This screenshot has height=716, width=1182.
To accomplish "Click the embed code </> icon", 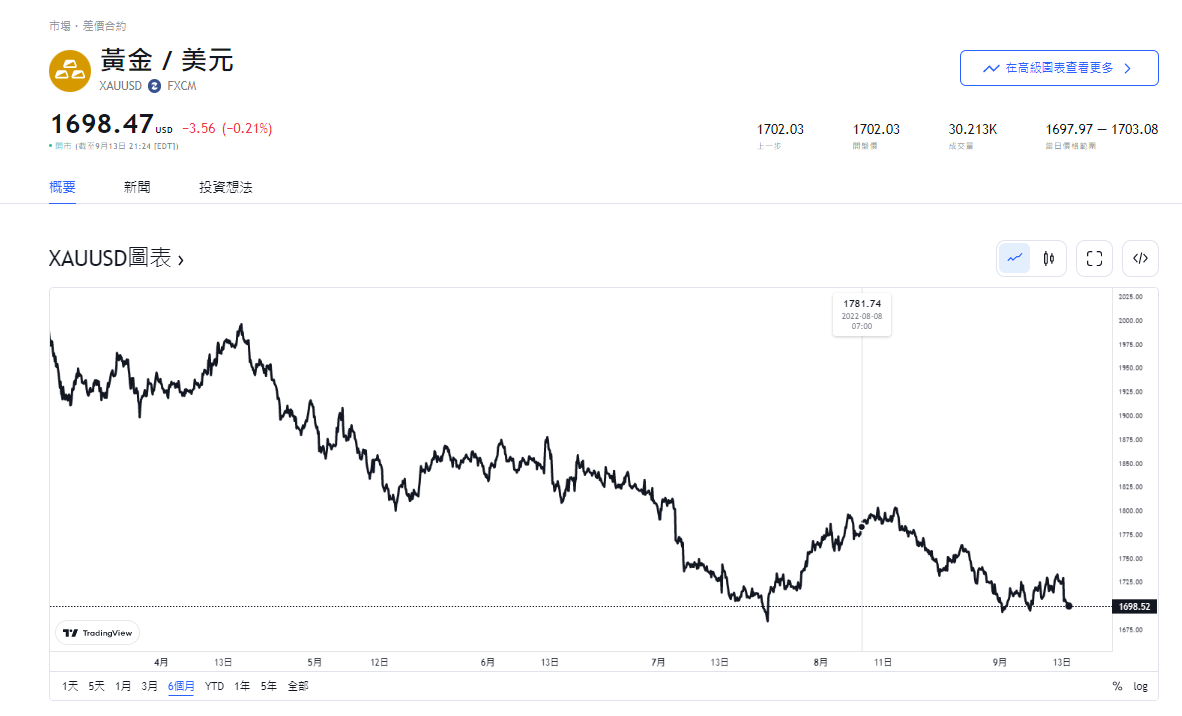I will (x=1140, y=258).
